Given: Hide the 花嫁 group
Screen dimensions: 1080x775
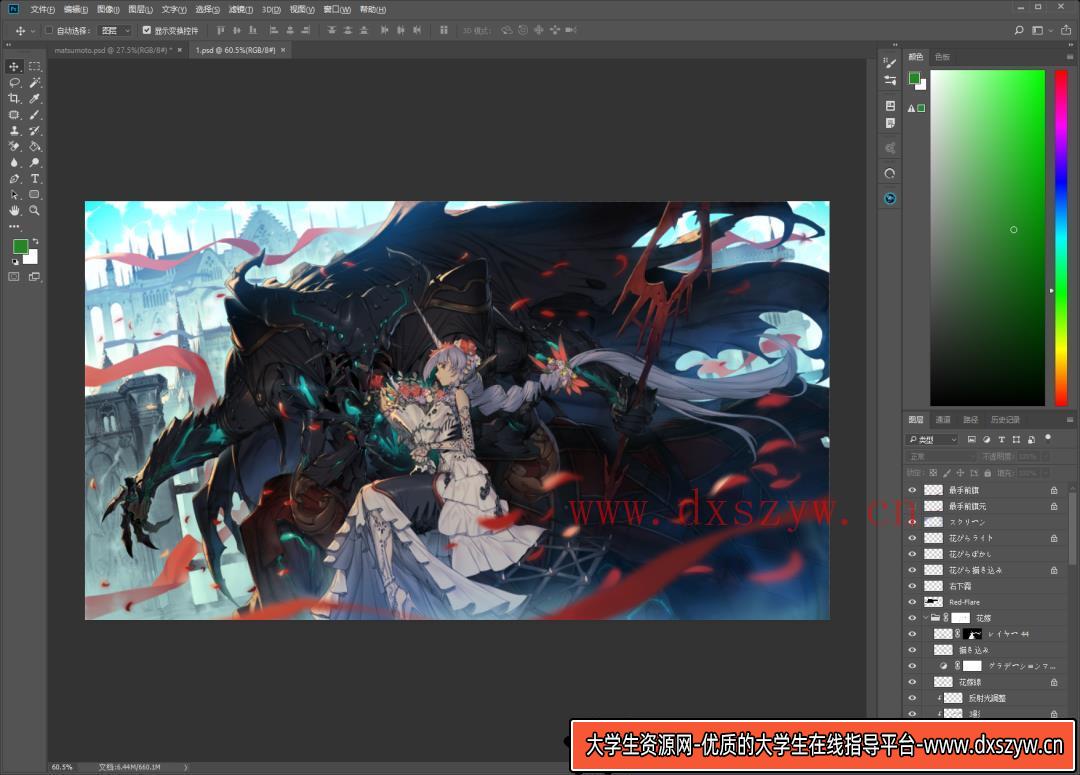Looking at the screenshot, I should pyautogui.click(x=912, y=618).
